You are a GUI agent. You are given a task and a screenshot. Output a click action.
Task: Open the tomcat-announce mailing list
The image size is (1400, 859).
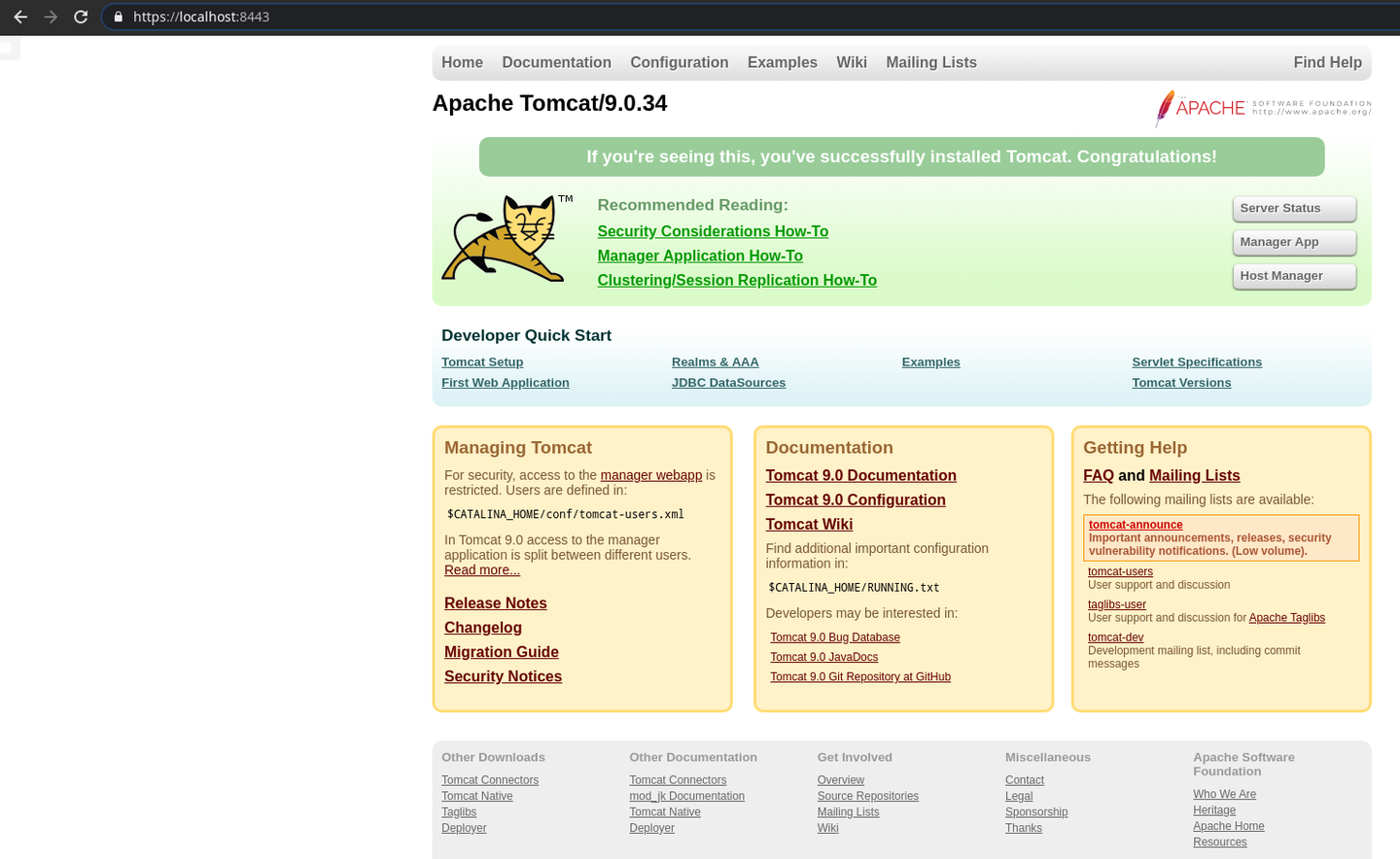click(1136, 524)
